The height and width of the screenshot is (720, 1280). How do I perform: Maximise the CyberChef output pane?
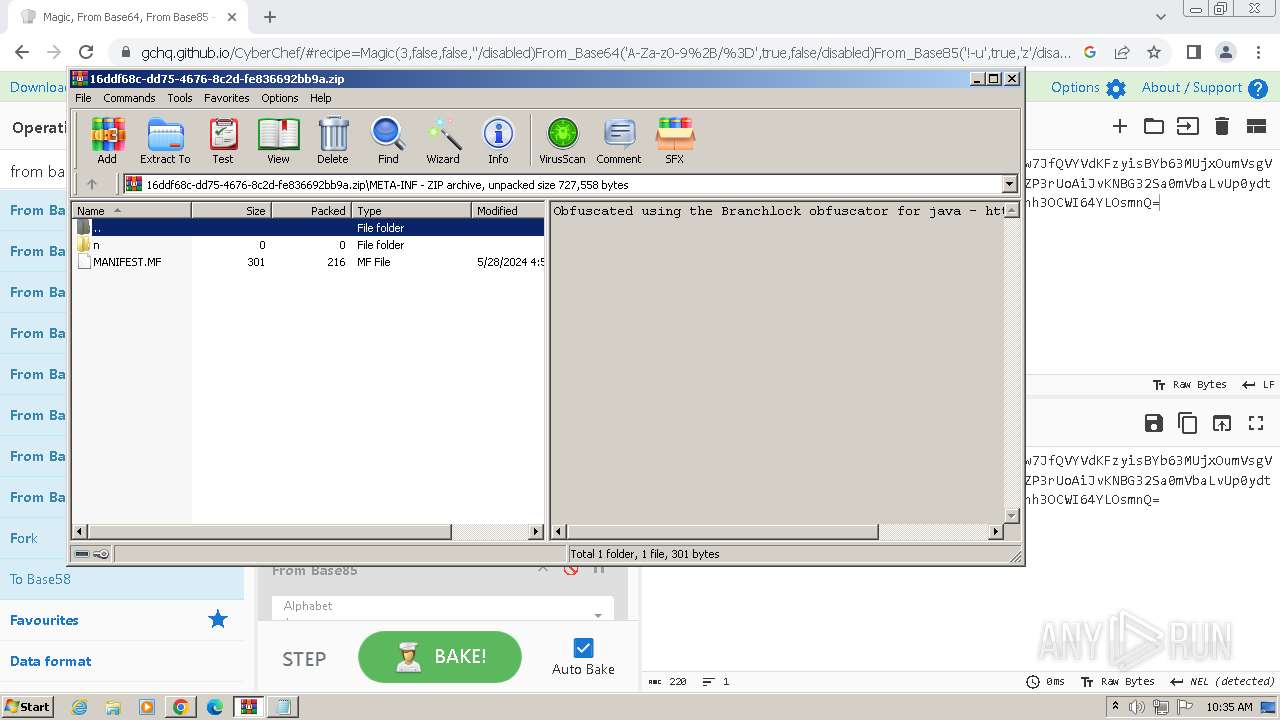coord(1256,423)
